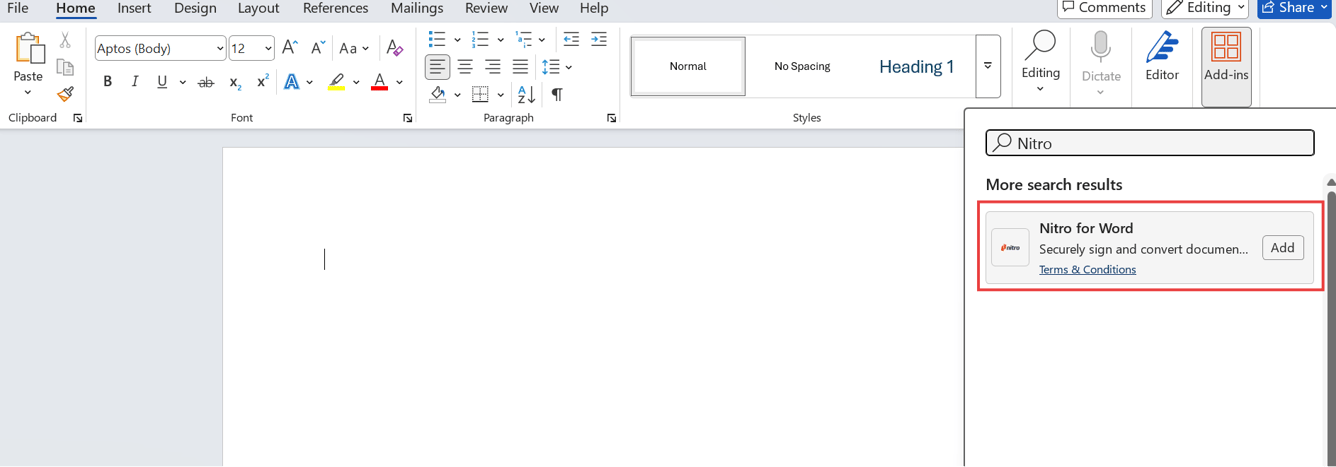Click the Multilevel list icon
Viewport: 1336px width, 467px height.
[523, 39]
